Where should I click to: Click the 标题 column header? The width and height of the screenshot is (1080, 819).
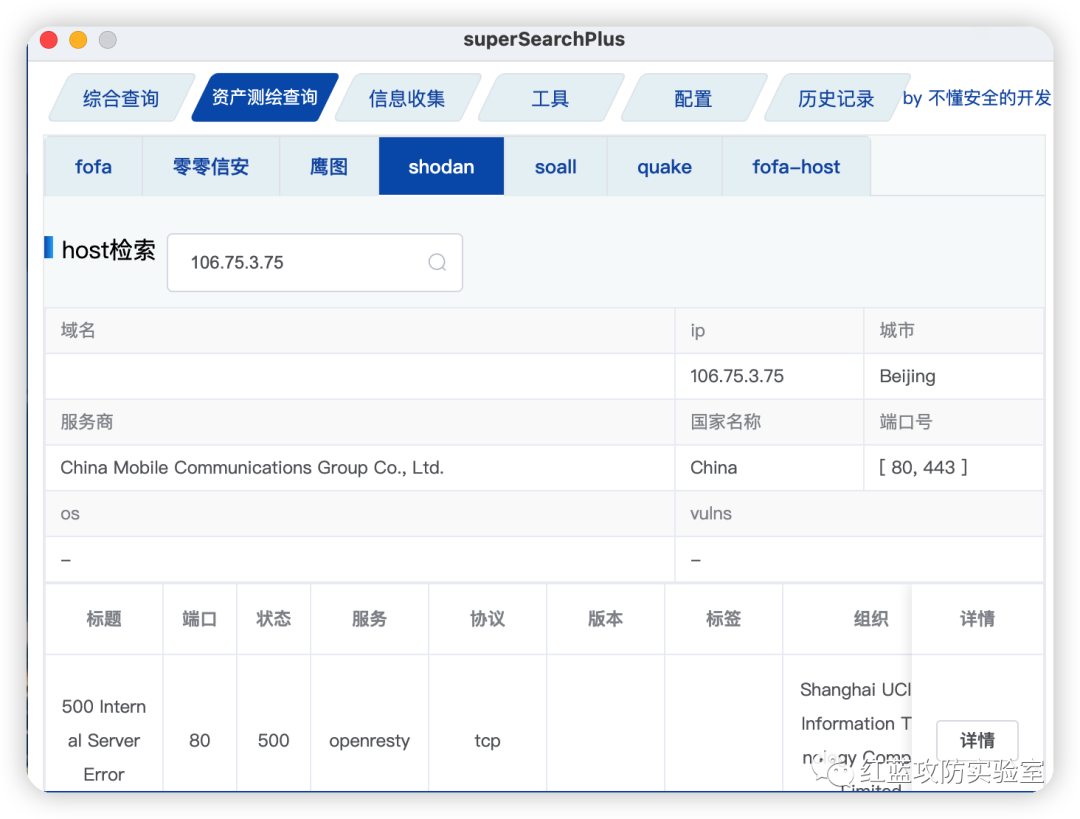click(104, 619)
